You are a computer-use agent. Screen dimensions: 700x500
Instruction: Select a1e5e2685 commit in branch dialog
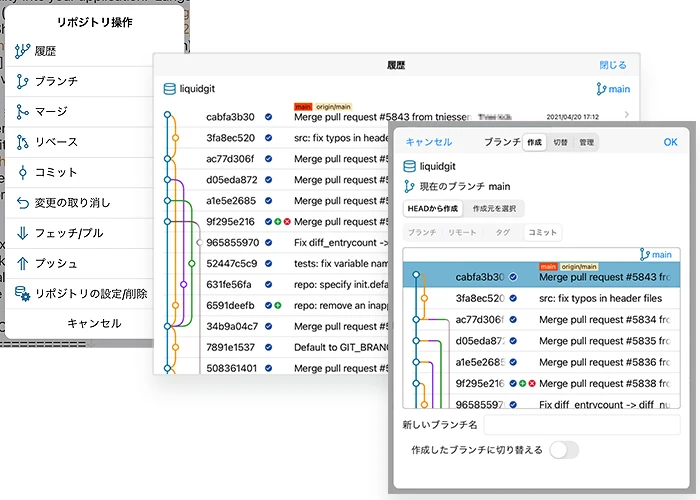click(x=542, y=362)
